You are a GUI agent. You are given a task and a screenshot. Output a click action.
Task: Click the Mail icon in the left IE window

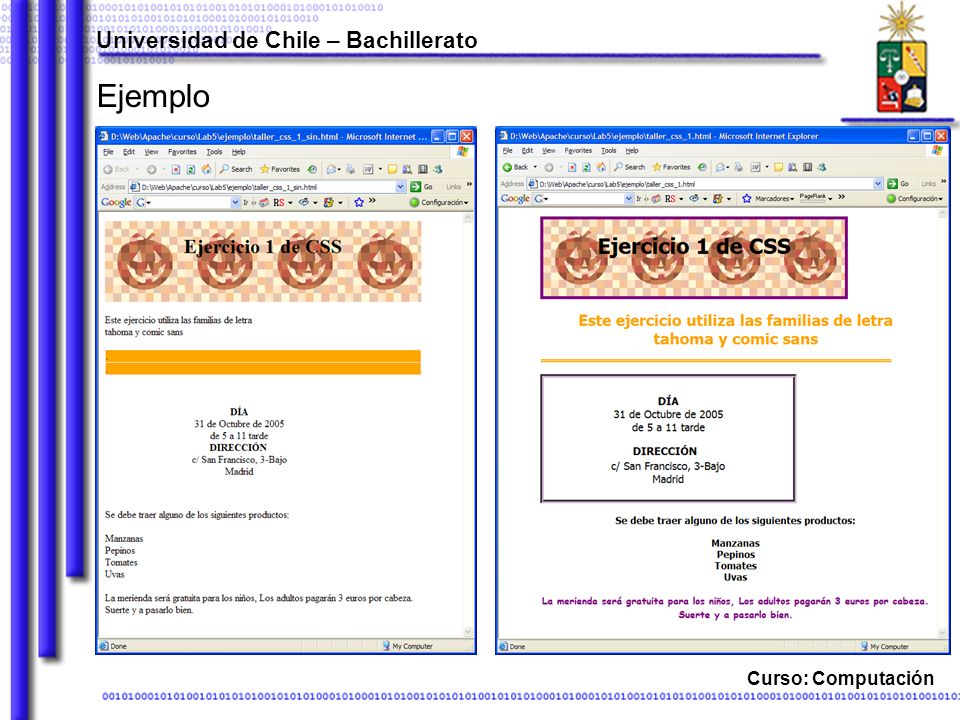[331, 170]
